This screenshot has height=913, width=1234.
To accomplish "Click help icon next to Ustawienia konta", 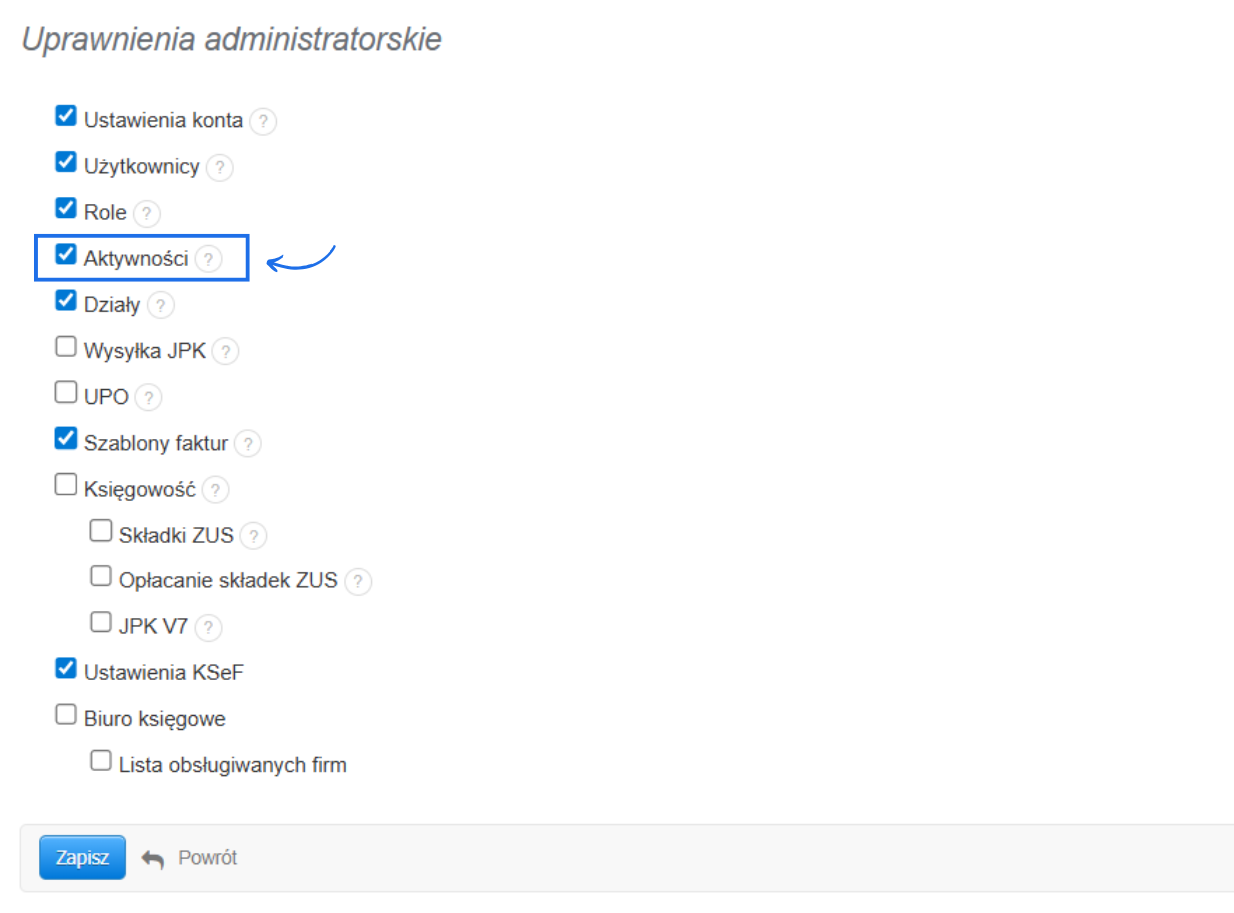I will coord(262,122).
